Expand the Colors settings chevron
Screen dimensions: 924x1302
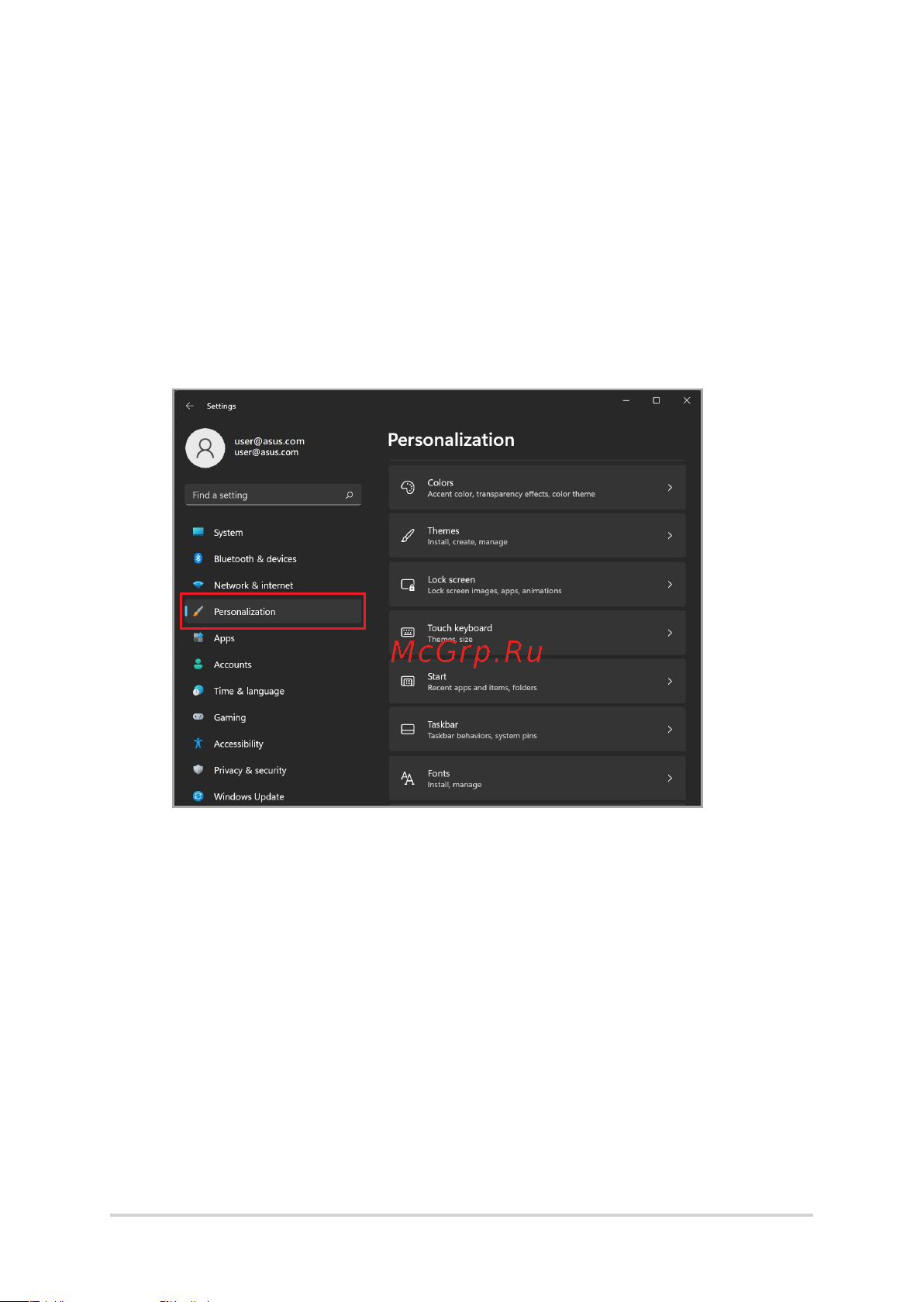pos(670,487)
